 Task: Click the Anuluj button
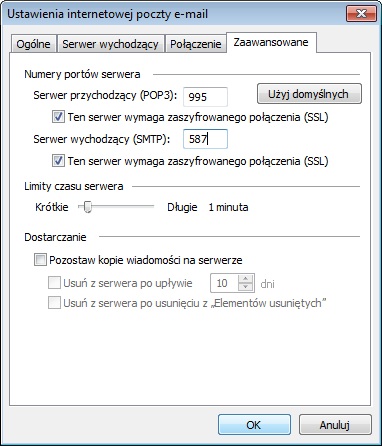click(x=335, y=425)
